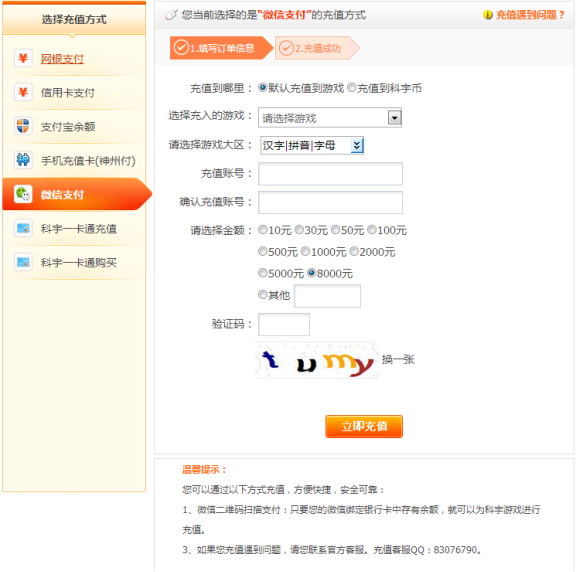The height and width of the screenshot is (572, 576).
Task: Select the 充值到科宇币 radio option
Action: (x=352, y=87)
